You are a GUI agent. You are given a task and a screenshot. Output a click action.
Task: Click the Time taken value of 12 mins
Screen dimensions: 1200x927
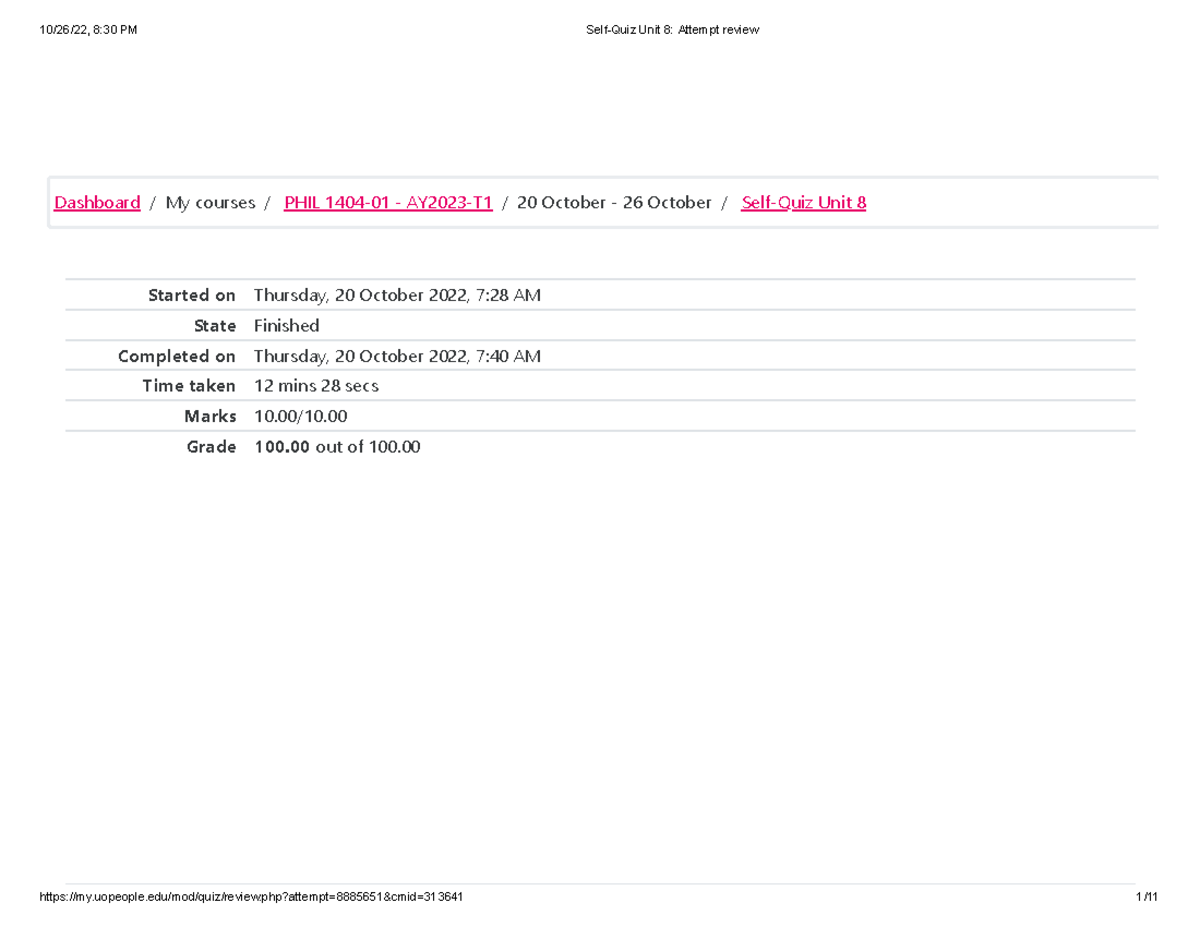316,385
